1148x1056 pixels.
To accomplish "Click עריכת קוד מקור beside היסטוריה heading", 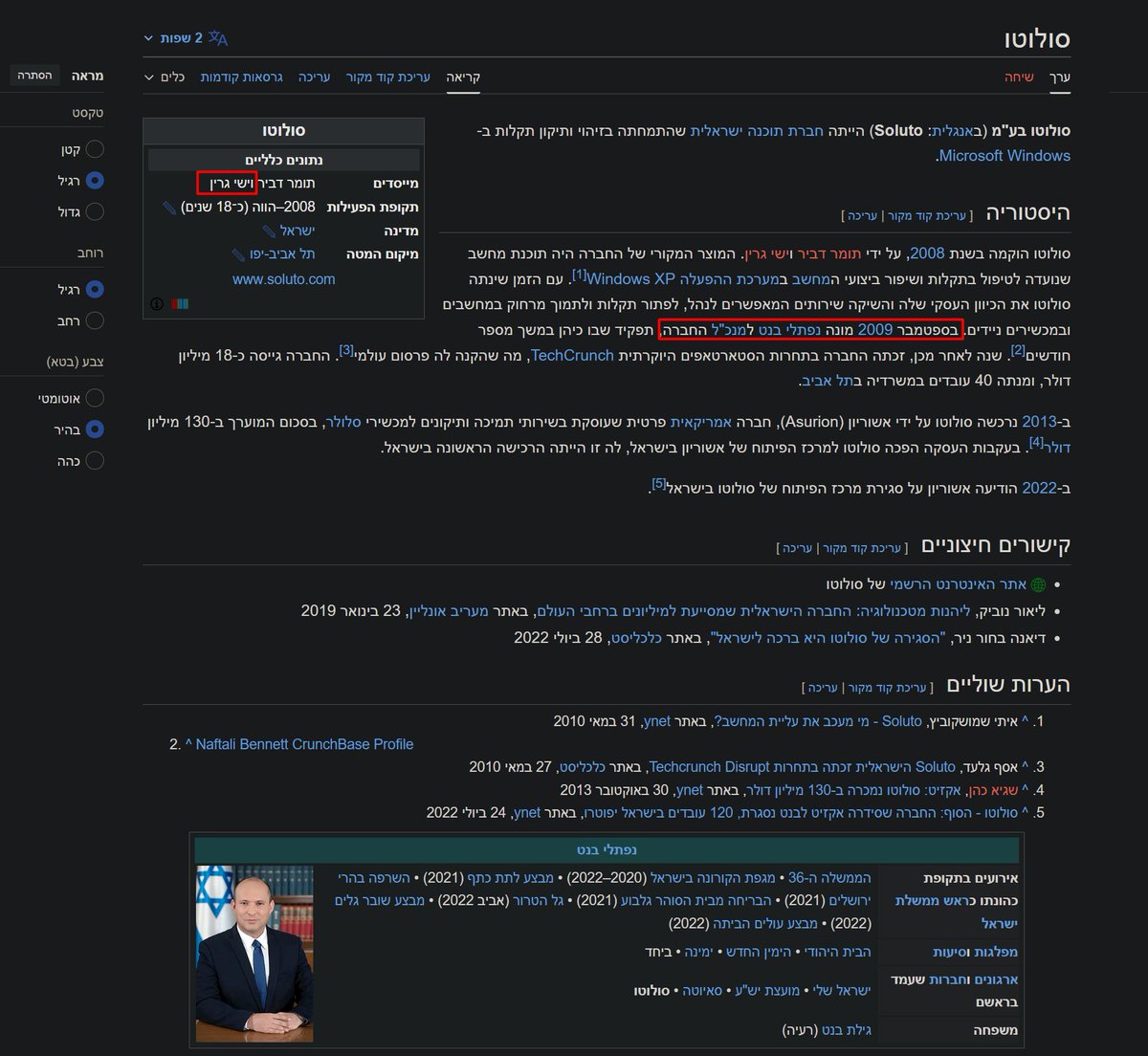I will pyautogui.click(x=927, y=216).
